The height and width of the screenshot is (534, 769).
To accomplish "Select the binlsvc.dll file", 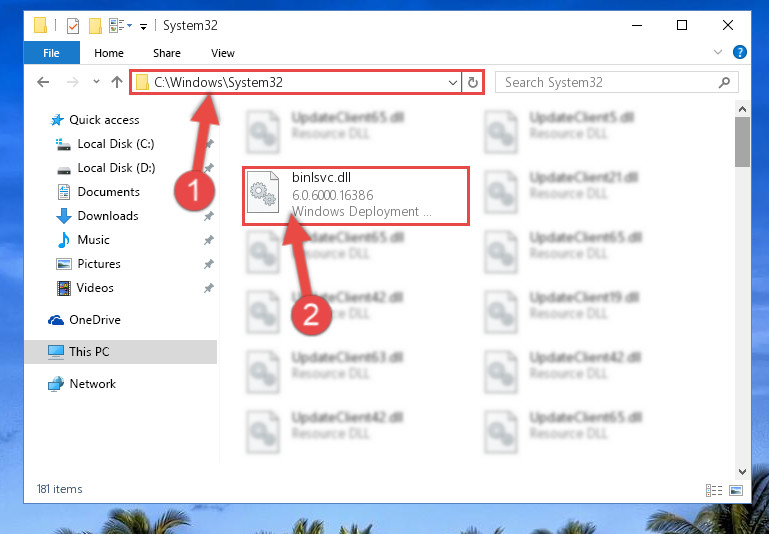I will tap(356, 196).
